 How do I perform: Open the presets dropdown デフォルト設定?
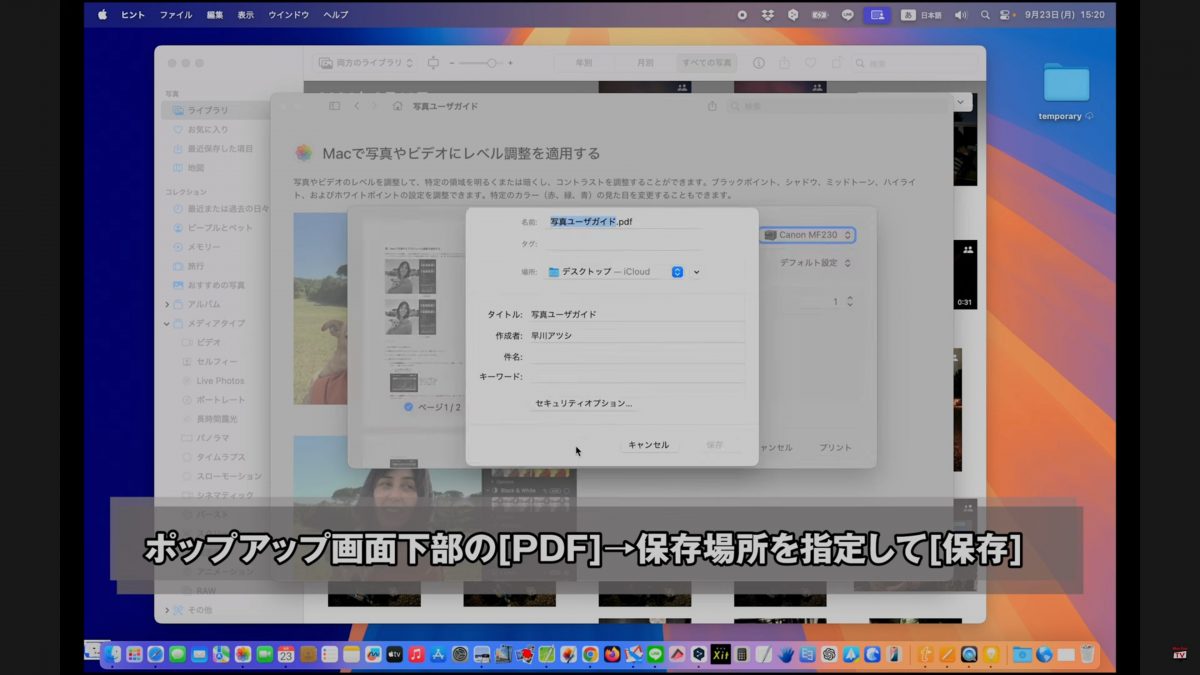click(x=815, y=263)
